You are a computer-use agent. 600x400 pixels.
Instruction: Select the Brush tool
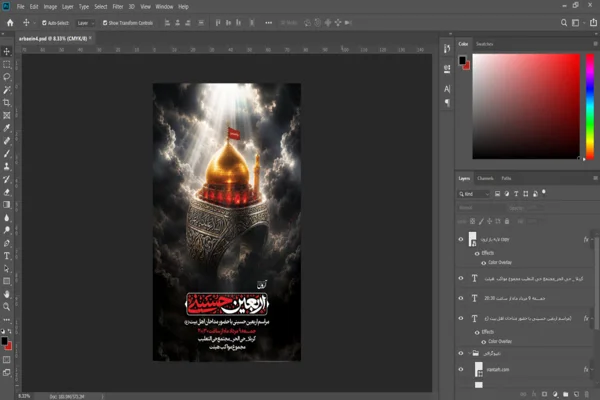point(7,153)
